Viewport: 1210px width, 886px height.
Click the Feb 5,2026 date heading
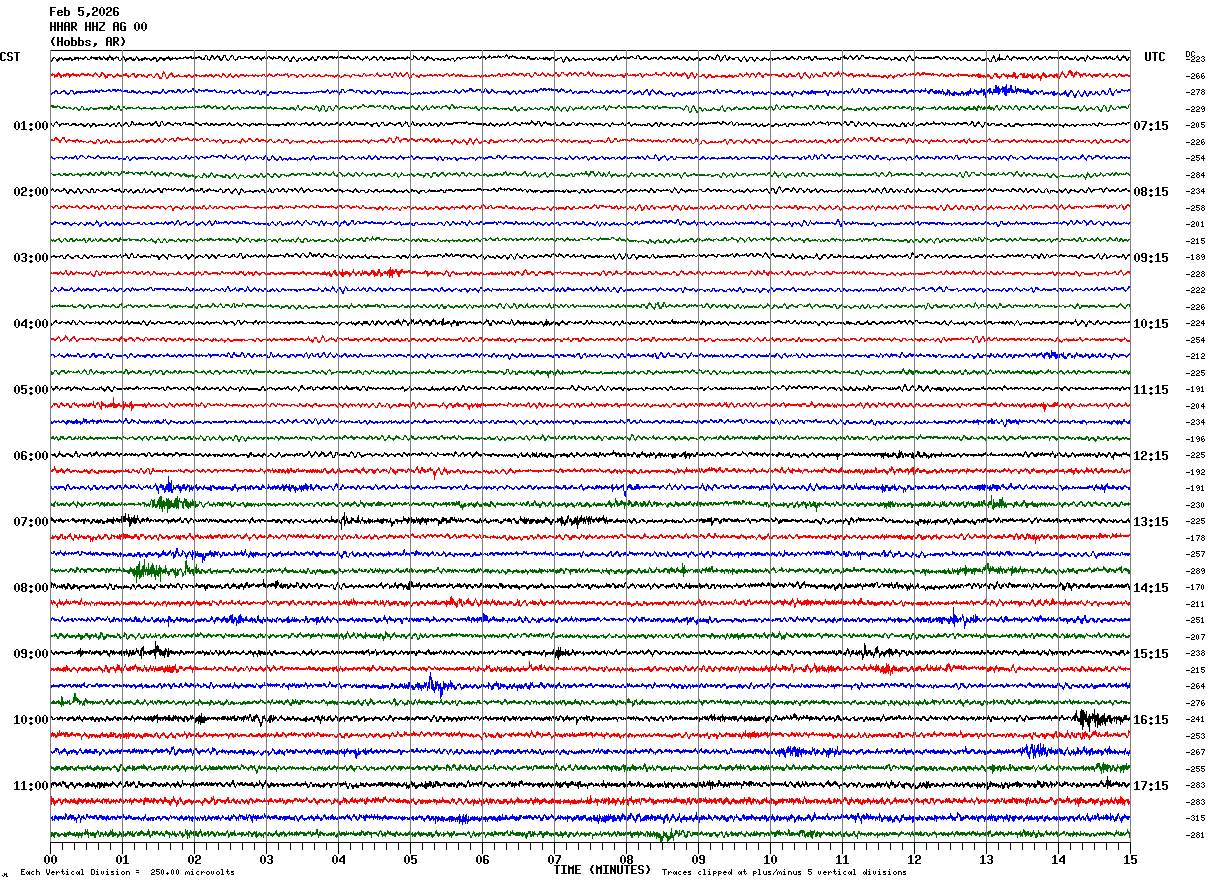tap(84, 12)
